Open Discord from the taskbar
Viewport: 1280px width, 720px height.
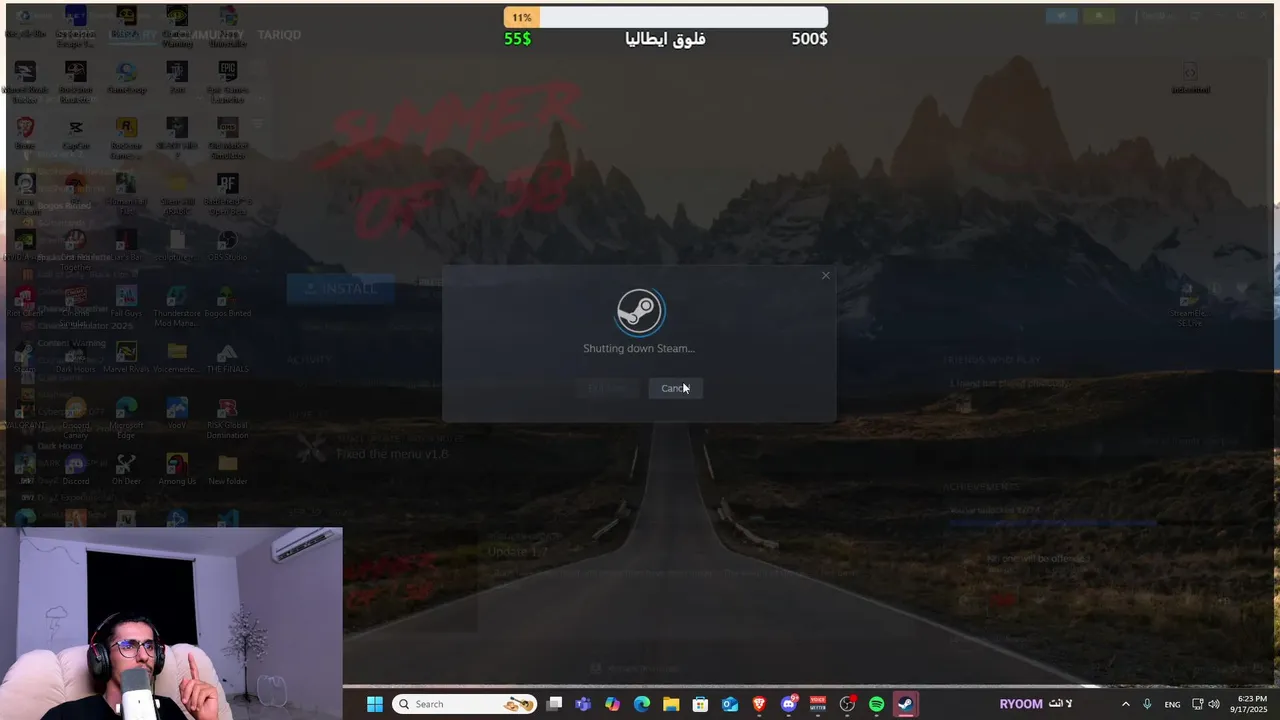(789, 704)
